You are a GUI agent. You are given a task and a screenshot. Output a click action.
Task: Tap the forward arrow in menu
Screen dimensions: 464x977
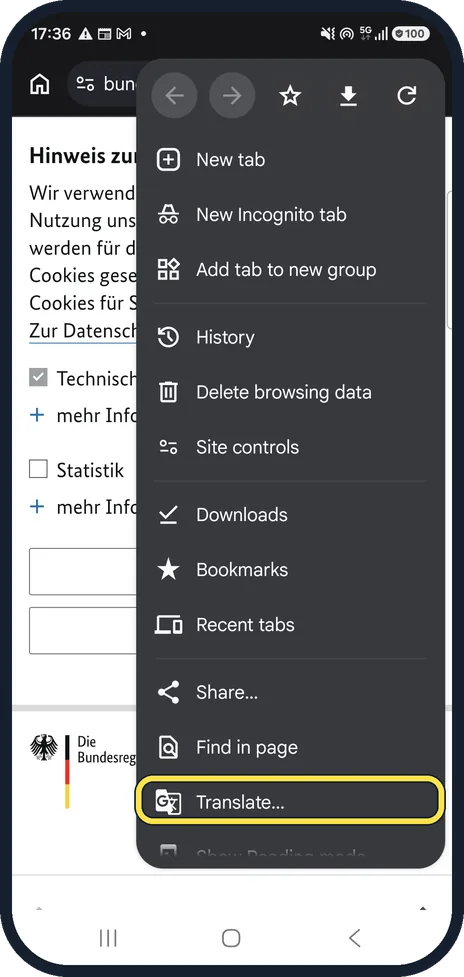(232, 96)
